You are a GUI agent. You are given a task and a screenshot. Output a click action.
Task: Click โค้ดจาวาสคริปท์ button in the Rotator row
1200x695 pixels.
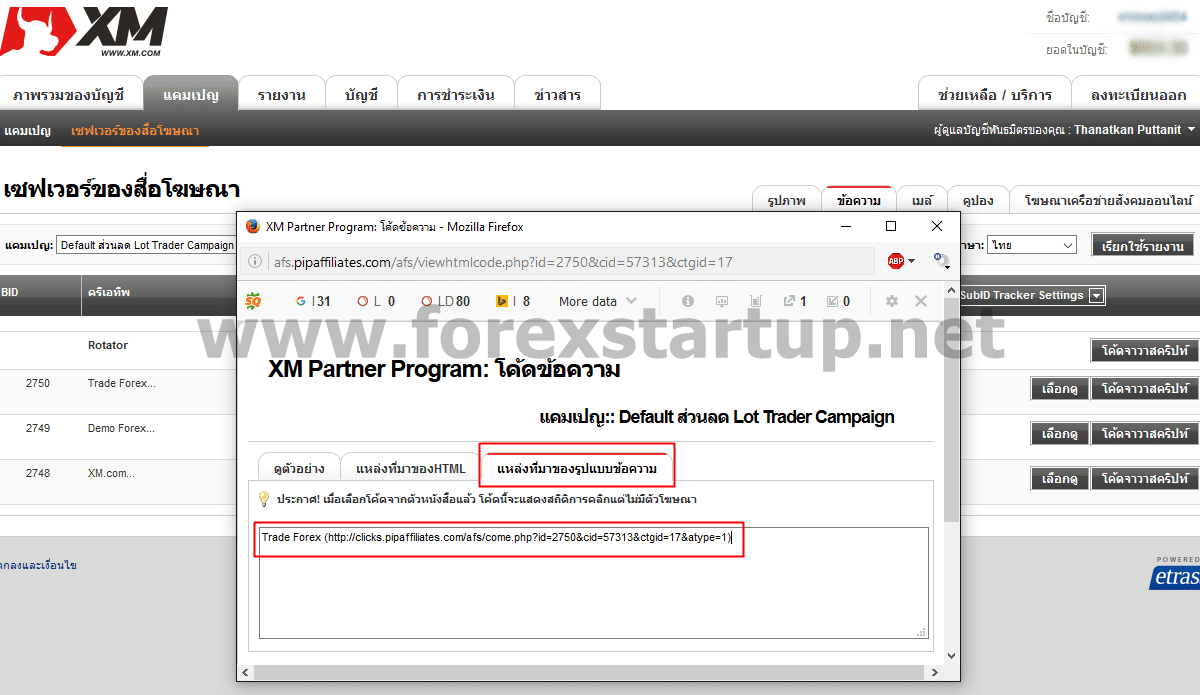click(1144, 351)
